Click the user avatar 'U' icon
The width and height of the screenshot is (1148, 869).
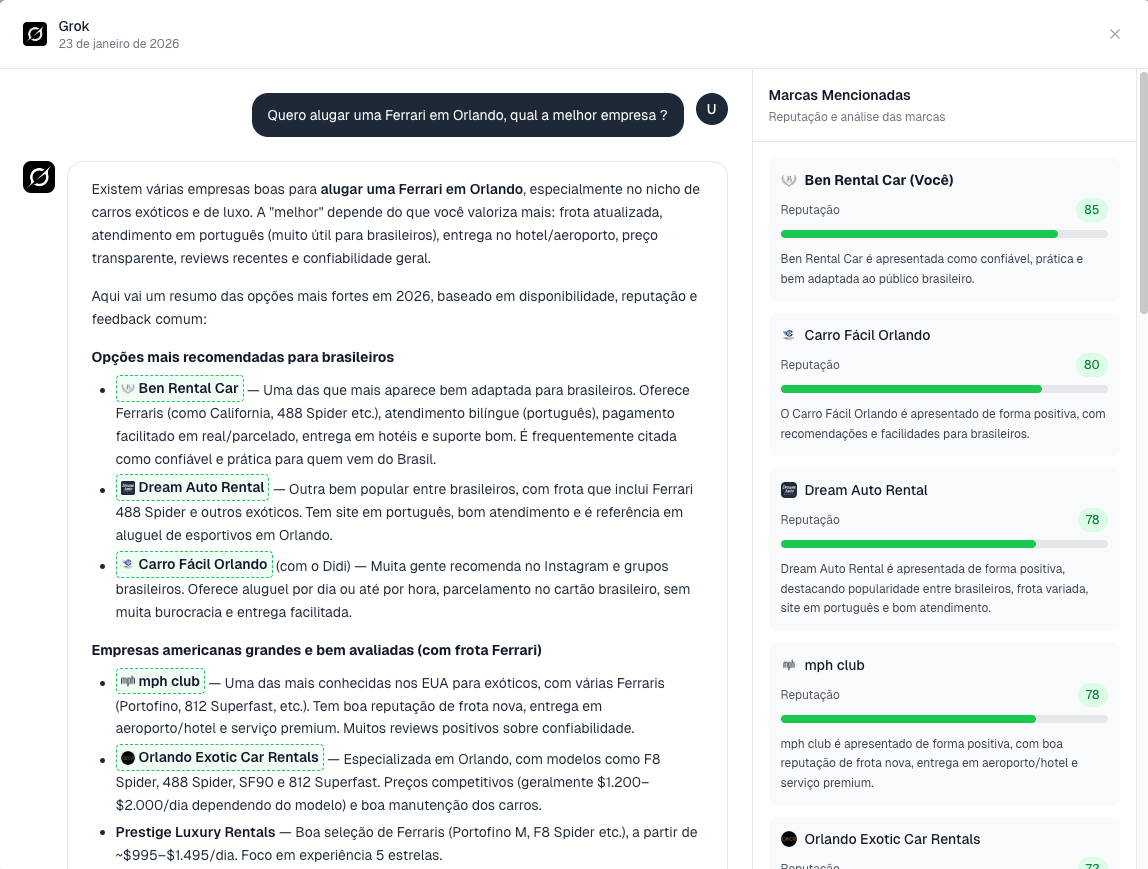[711, 109]
